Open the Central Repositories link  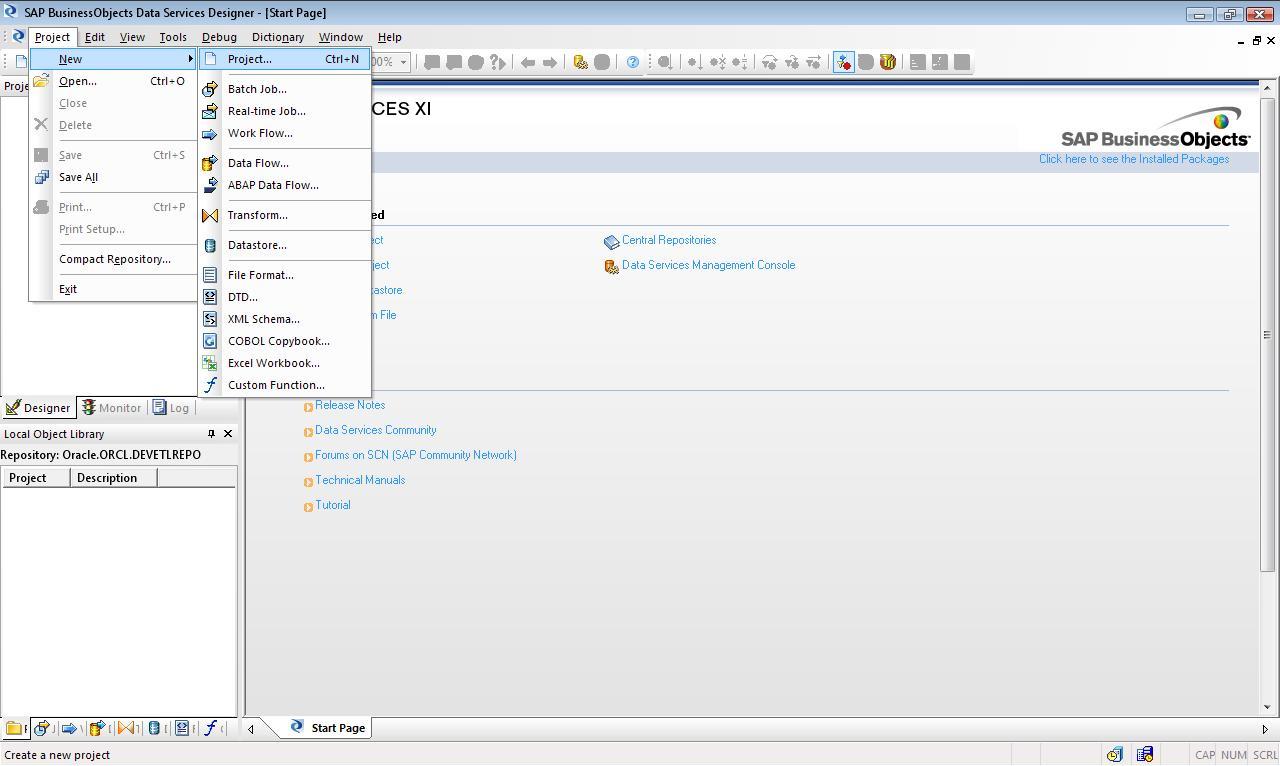point(668,240)
